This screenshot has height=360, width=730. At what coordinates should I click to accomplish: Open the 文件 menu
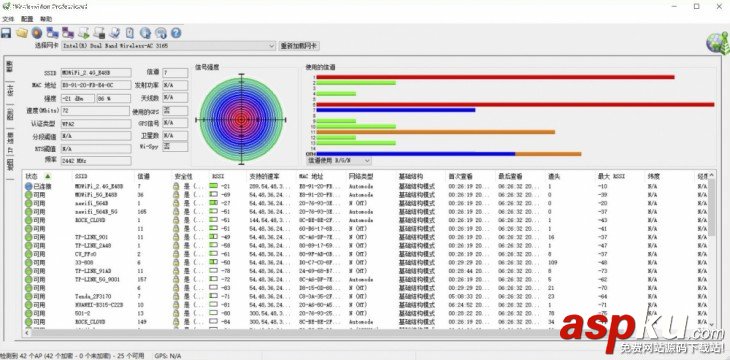coord(8,19)
